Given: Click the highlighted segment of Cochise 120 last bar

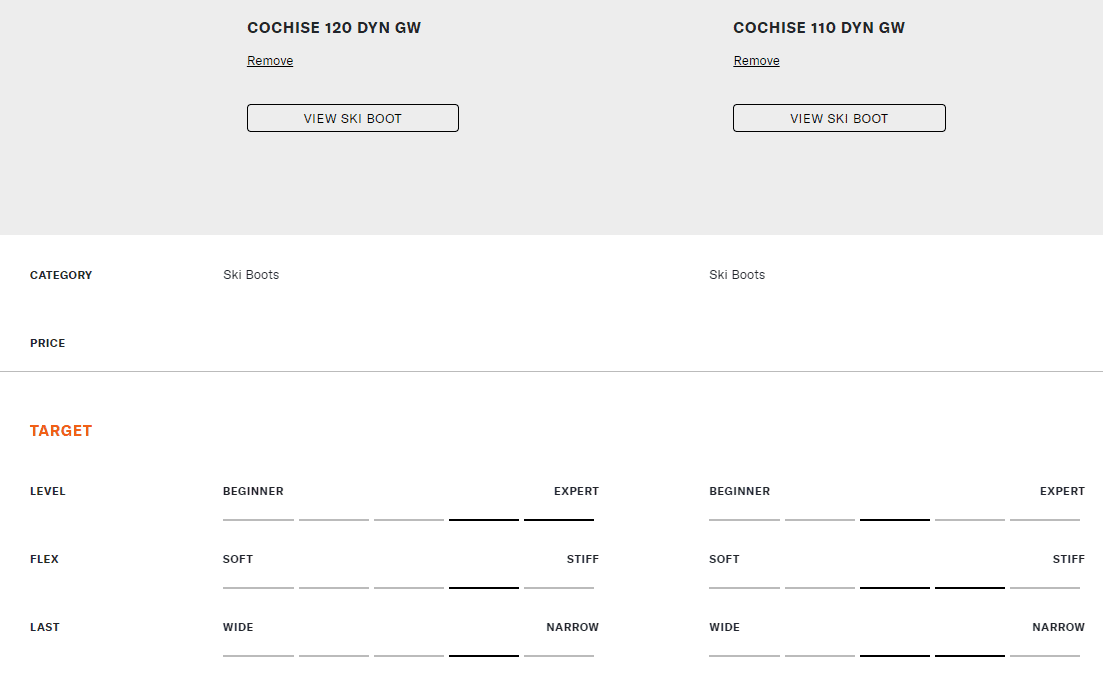Looking at the screenshot, I should tap(484, 655).
